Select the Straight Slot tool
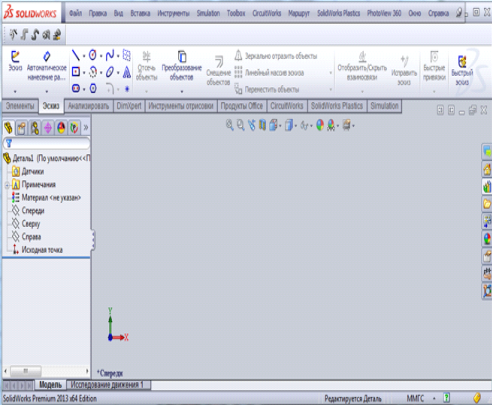The width and height of the screenshot is (492, 405). [x=76, y=88]
